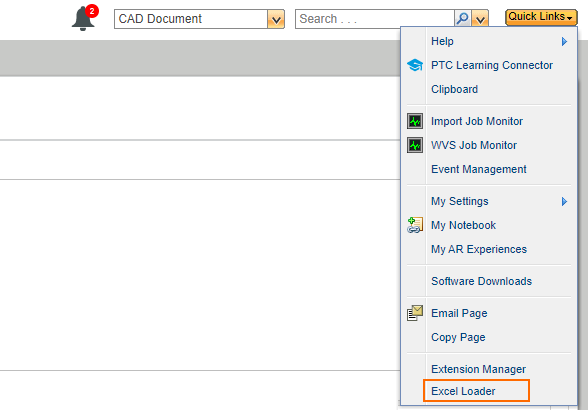Click the PTC Learning Connector graduation cap icon

415,65
